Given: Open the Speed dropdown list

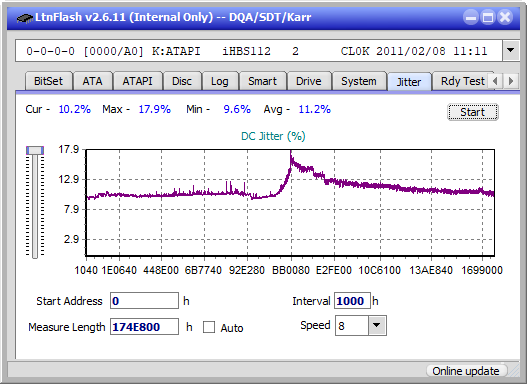Looking at the screenshot, I should (377, 325).
